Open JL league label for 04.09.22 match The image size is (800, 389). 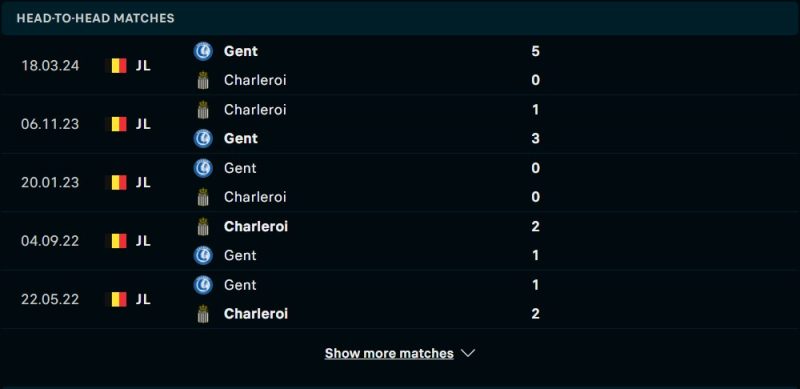point(143,240)
